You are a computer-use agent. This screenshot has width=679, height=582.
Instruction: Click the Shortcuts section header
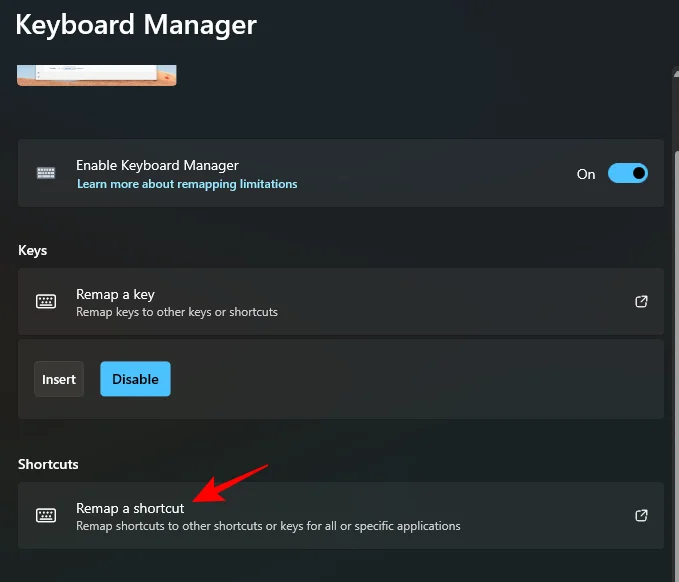48,464
